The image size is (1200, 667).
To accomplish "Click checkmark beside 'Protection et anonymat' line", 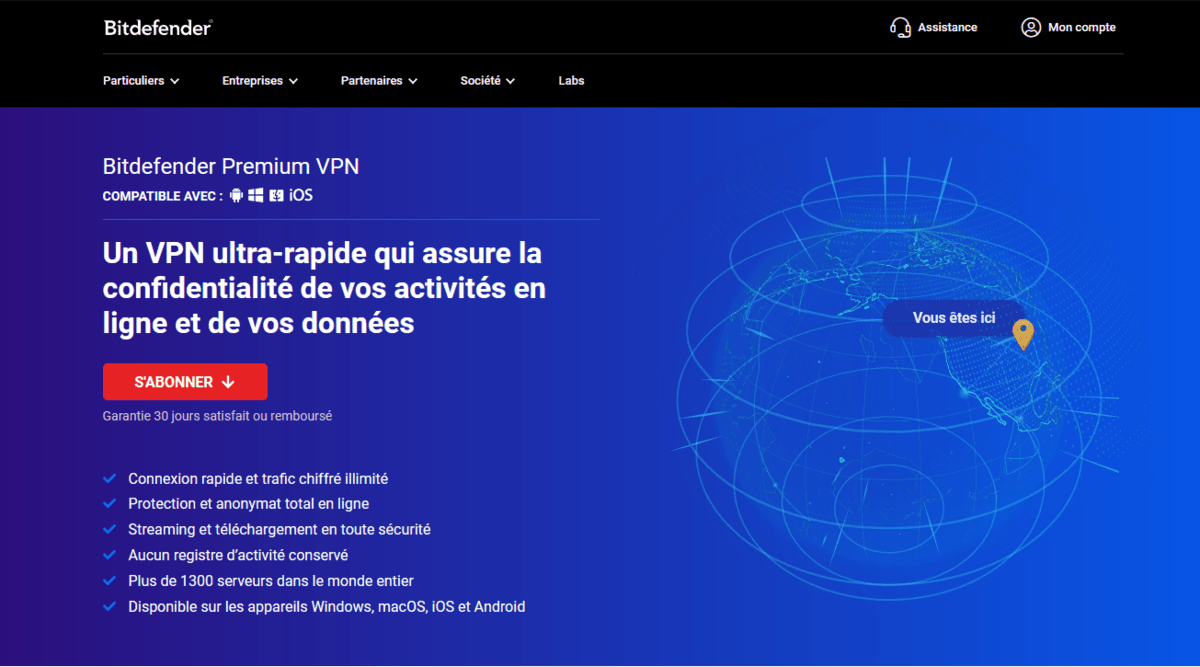I will pos(109,504).
